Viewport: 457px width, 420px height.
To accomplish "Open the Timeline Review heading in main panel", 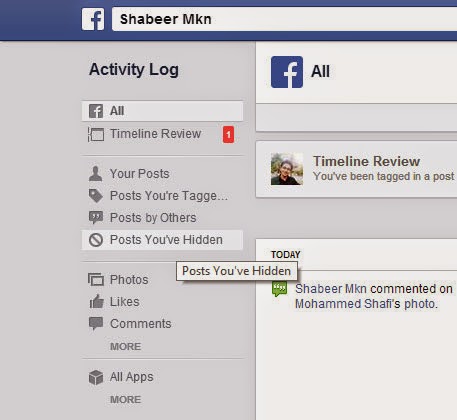I will (x=366, y=161).
